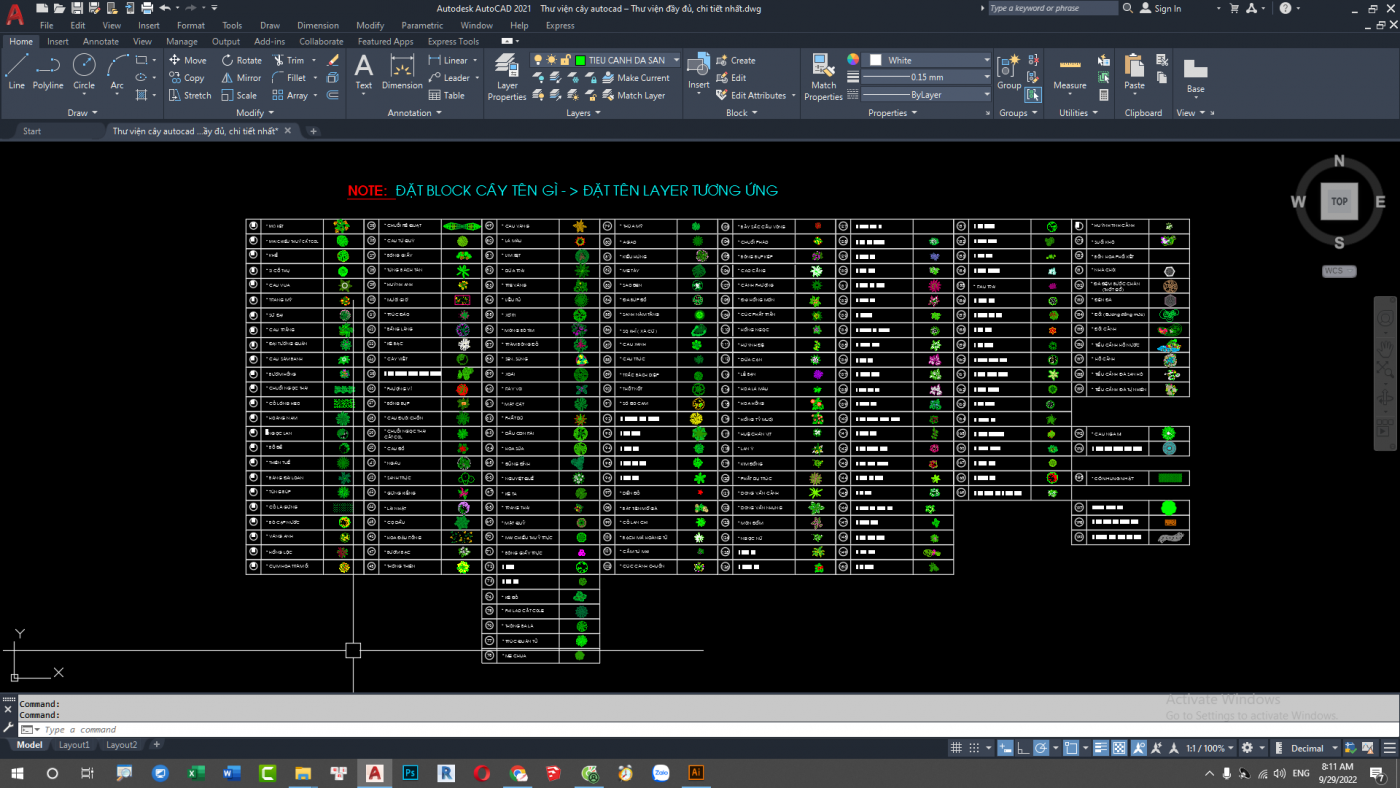1400x788 pixels.
Task: Open the Layout1 tab
Action: click(x=74, y=745)
